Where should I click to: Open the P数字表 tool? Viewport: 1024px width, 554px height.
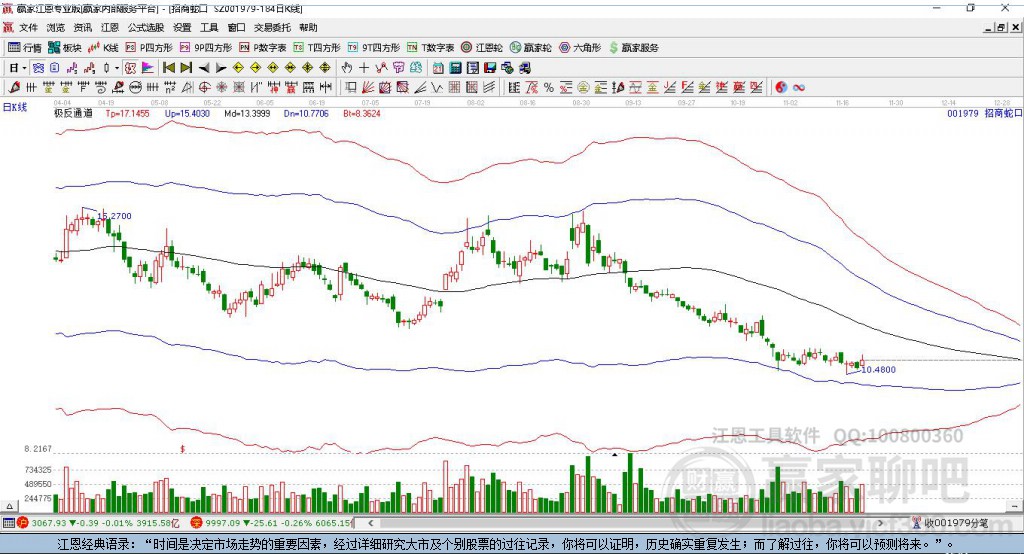[x=263, y=48]
